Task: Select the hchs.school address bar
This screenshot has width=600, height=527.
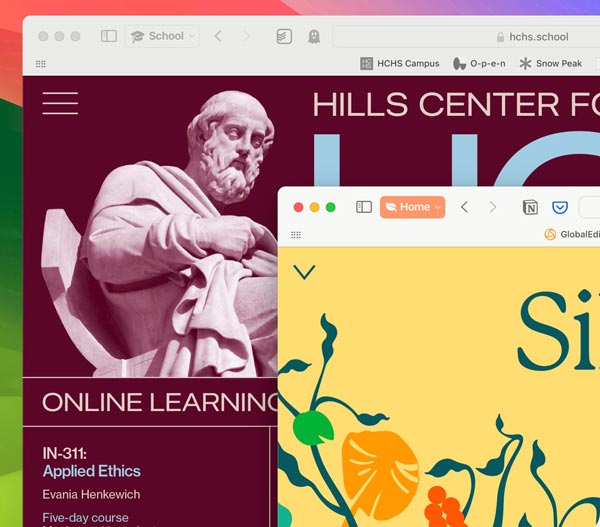Action: (x=467, y=37)
